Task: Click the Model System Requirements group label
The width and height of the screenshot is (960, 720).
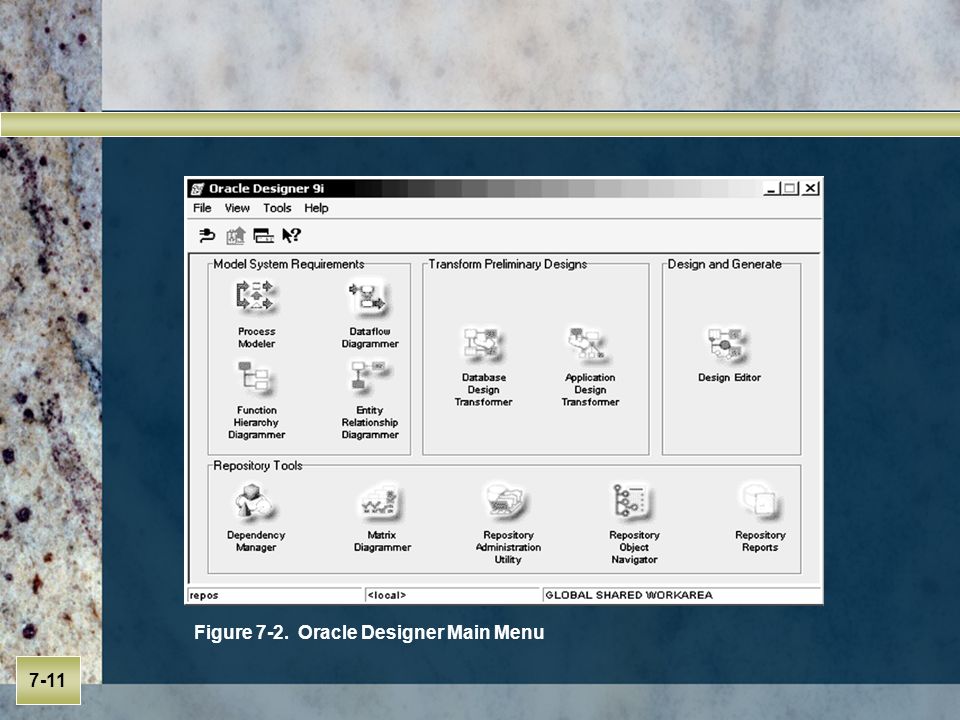Action: [x=288, y=264]
